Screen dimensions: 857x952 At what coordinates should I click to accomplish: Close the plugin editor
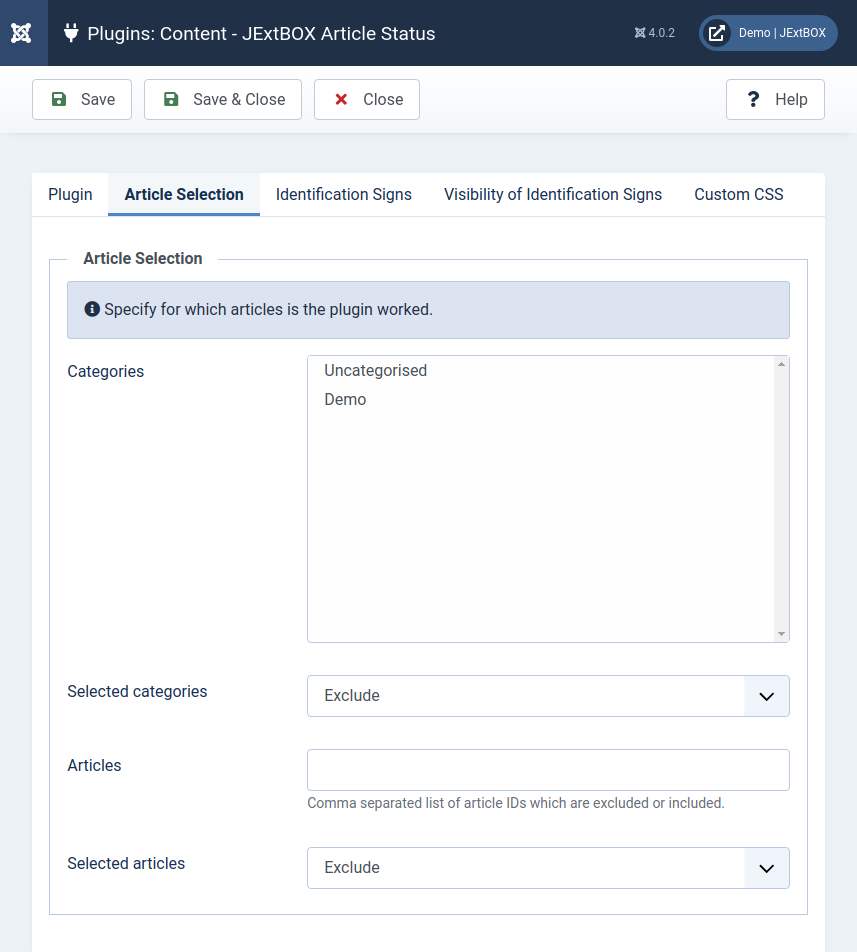[x=367, y=100]
